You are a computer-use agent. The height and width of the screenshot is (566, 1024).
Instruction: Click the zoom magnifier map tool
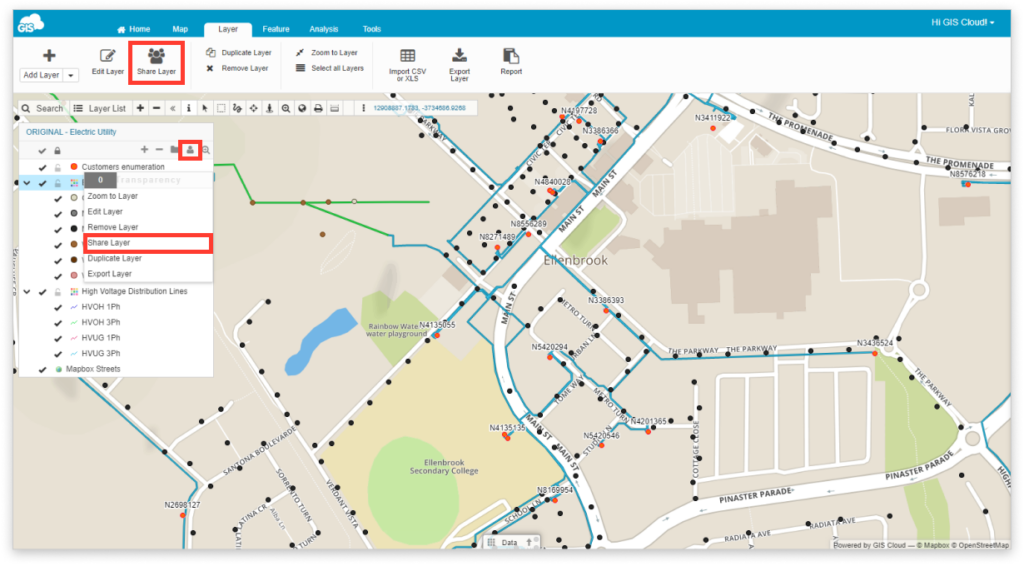point(285,108)
